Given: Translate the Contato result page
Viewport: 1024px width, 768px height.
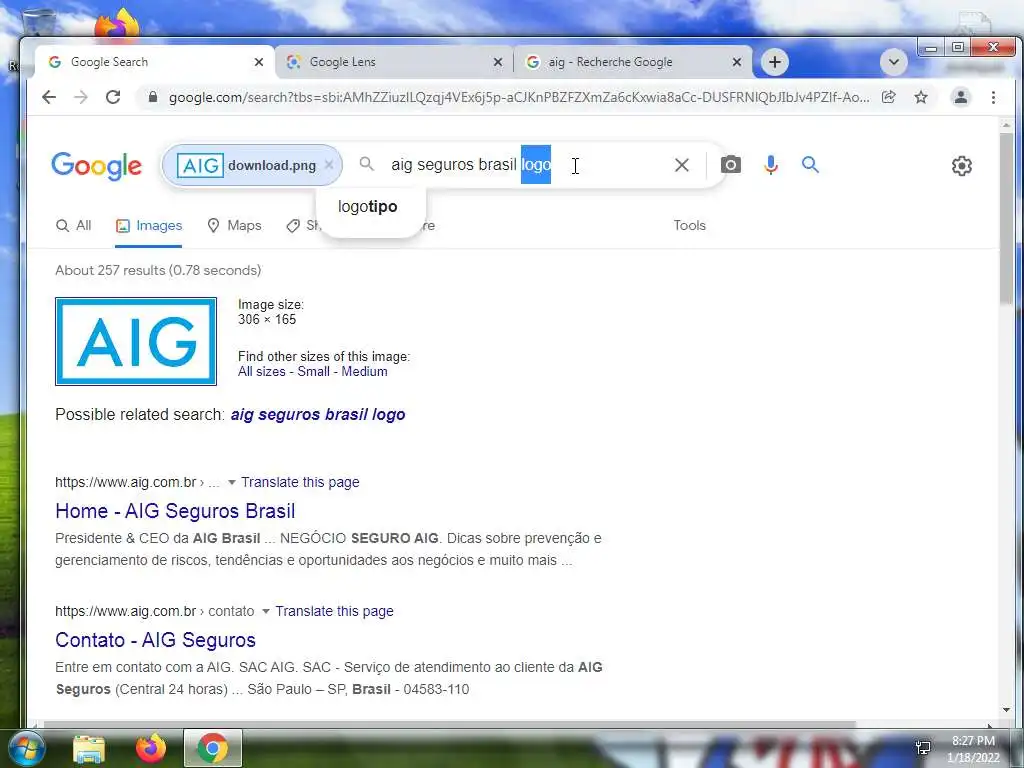Looking at the screenshot, I should 334,611.
